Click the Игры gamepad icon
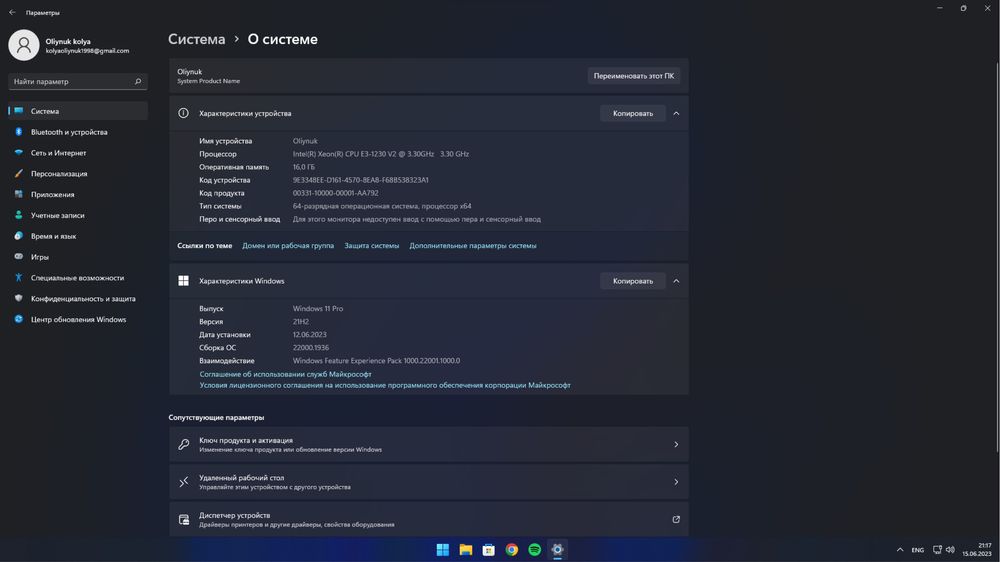1000x562 pixels. [x=18, y=256]
